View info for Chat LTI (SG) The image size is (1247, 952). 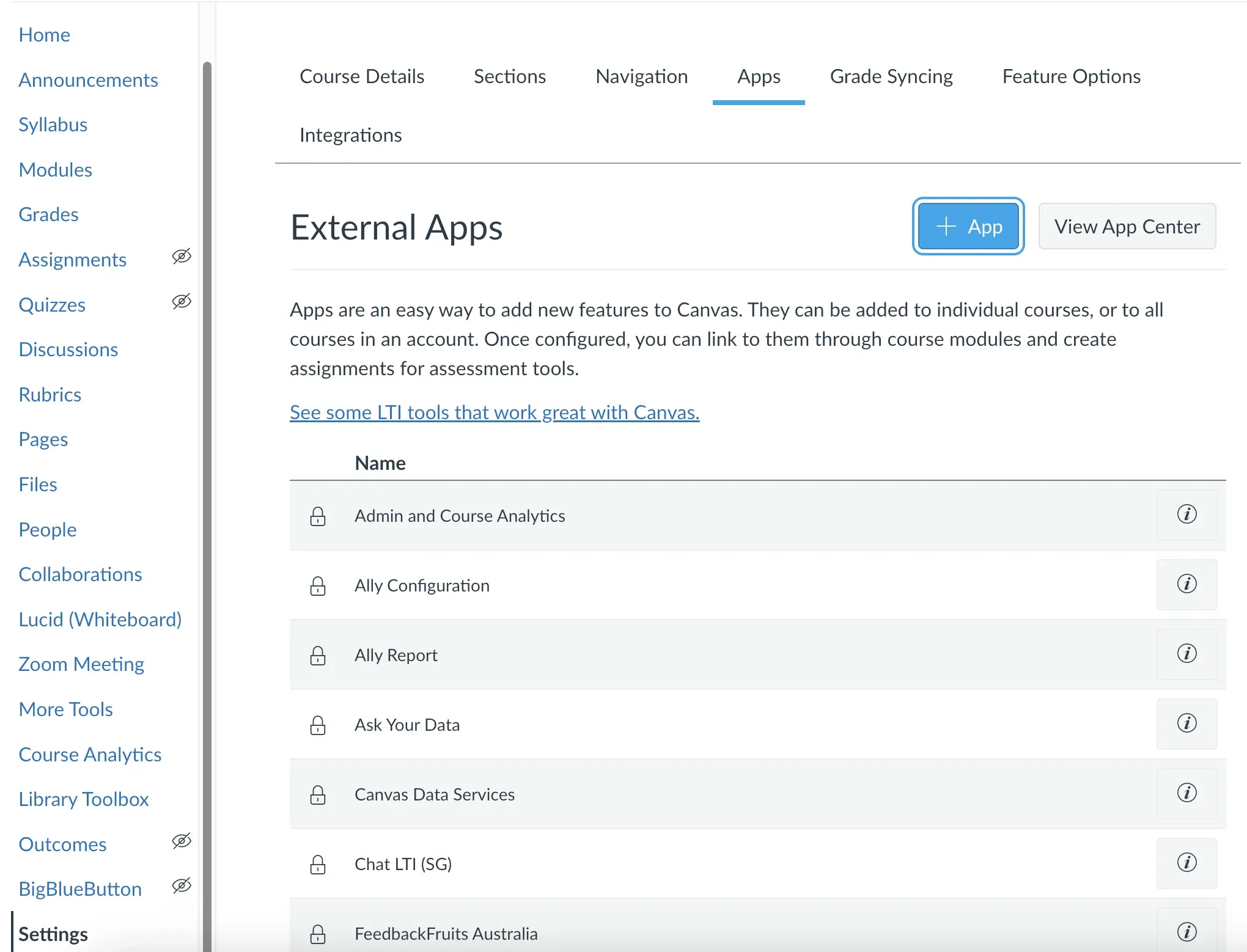tap(1186, 863)
